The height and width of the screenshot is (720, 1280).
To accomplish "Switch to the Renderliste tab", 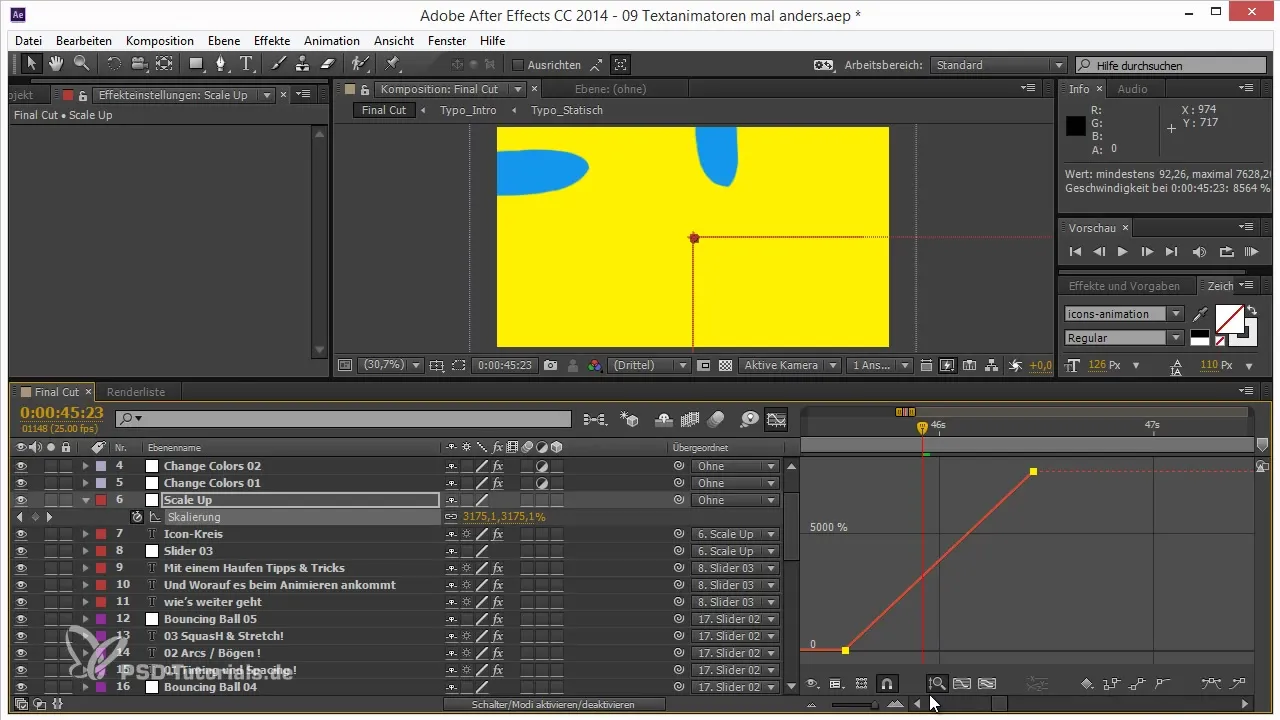I will (x=136, y=392).
